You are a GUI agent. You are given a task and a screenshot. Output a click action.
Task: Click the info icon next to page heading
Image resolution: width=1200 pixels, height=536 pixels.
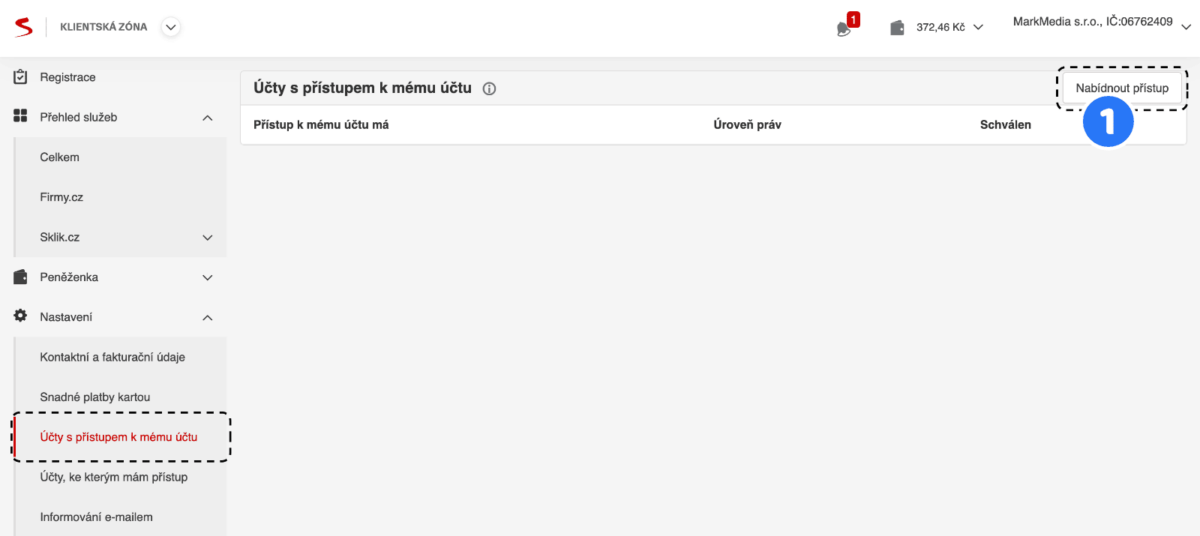[x=489, y=89]
